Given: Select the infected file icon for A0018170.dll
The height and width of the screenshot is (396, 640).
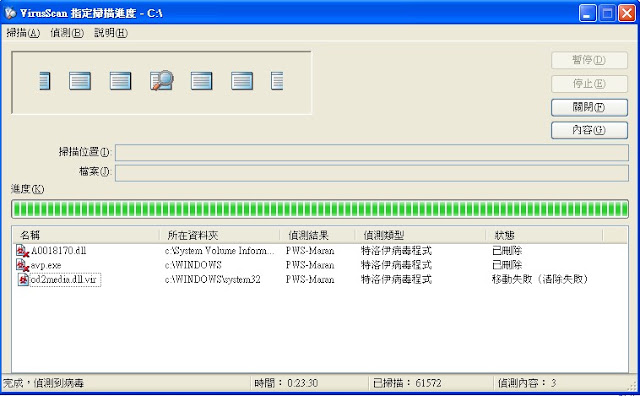Looking at the screenshot, I should (x=22, y=251).
